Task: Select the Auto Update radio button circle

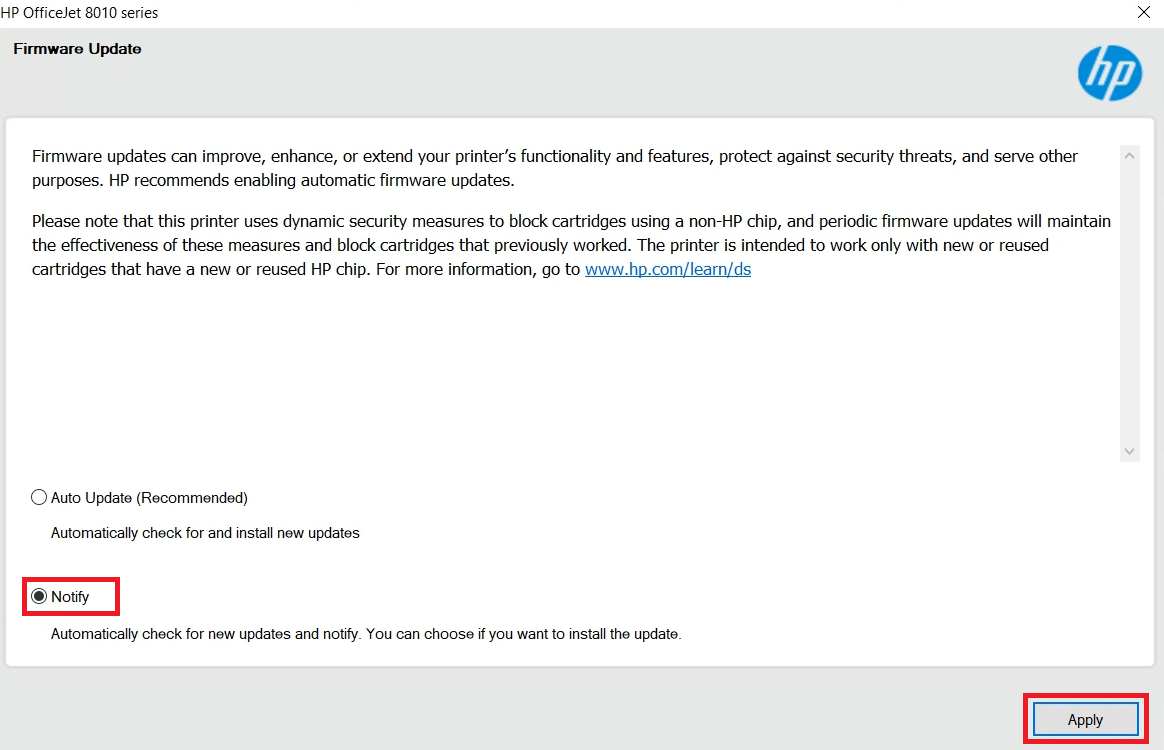Action: coord(39,498)
